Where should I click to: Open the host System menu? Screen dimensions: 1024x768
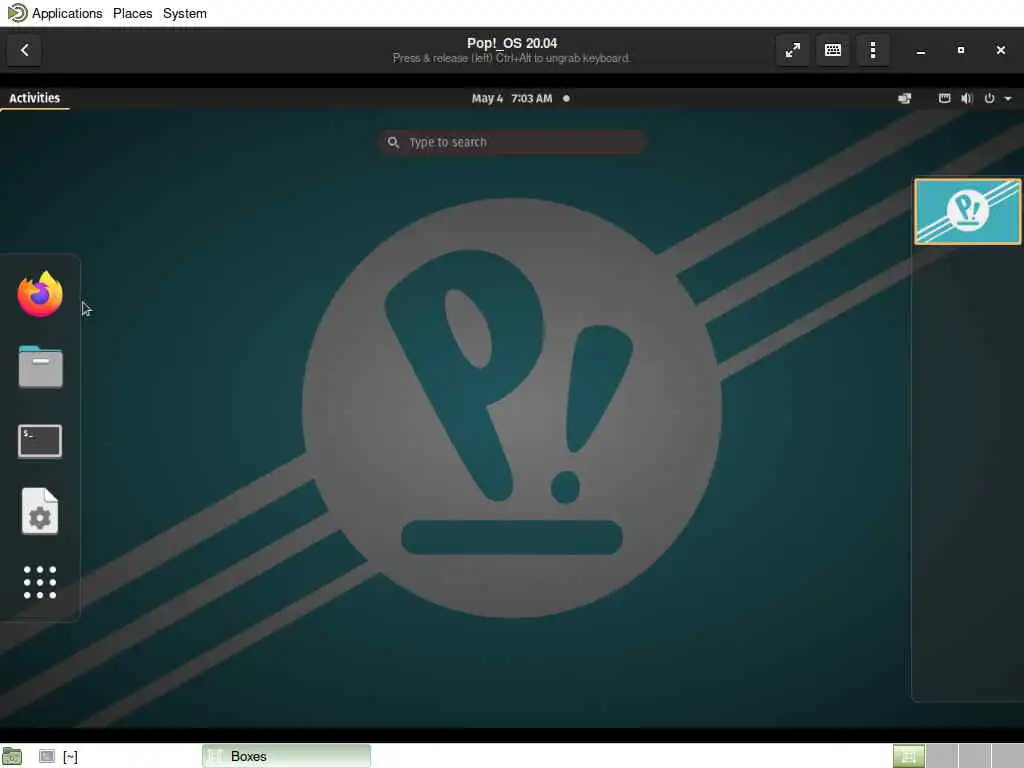(x=185, y=13)
